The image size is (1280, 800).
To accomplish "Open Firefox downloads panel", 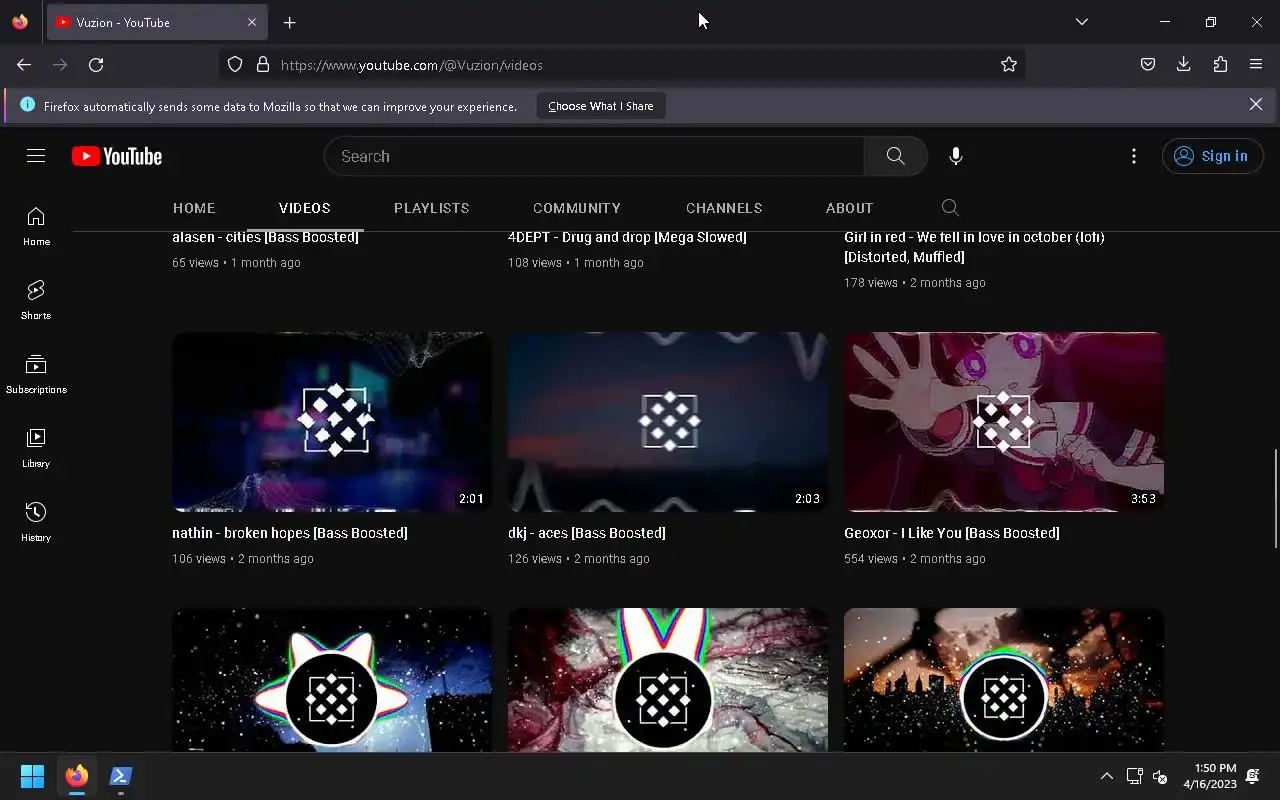I will pos(1184,65).
